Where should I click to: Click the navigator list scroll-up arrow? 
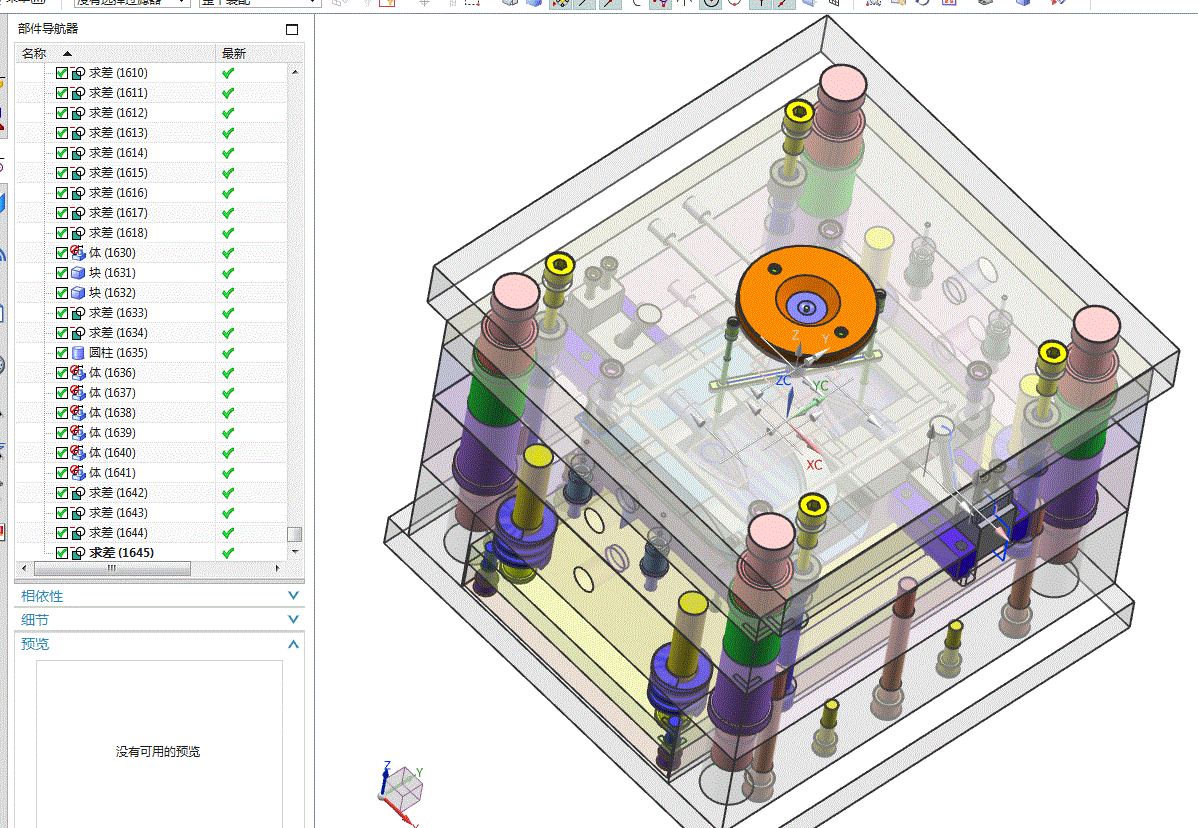(x=295, y=72)
